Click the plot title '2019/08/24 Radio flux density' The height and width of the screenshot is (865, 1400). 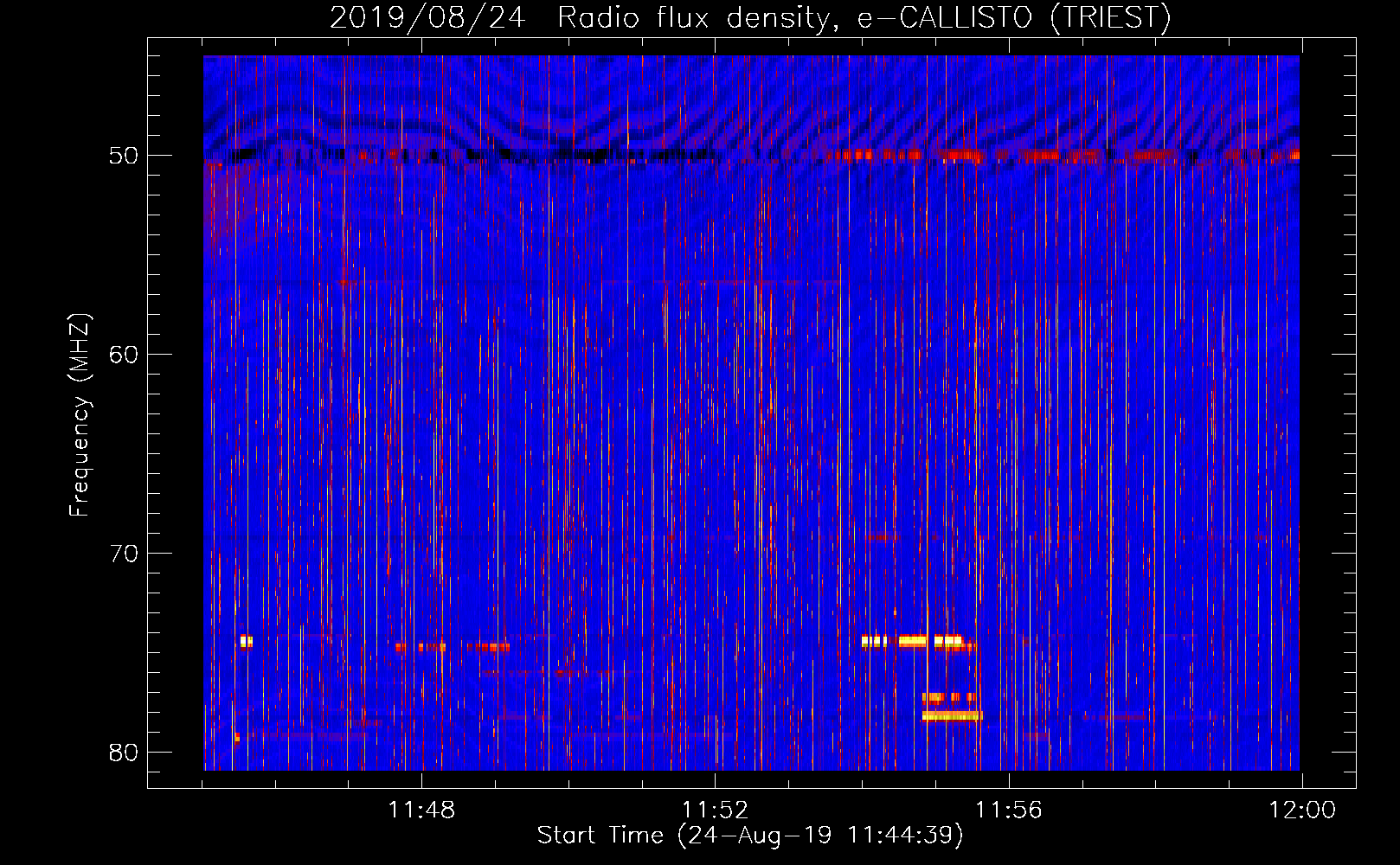pos(750,17)
